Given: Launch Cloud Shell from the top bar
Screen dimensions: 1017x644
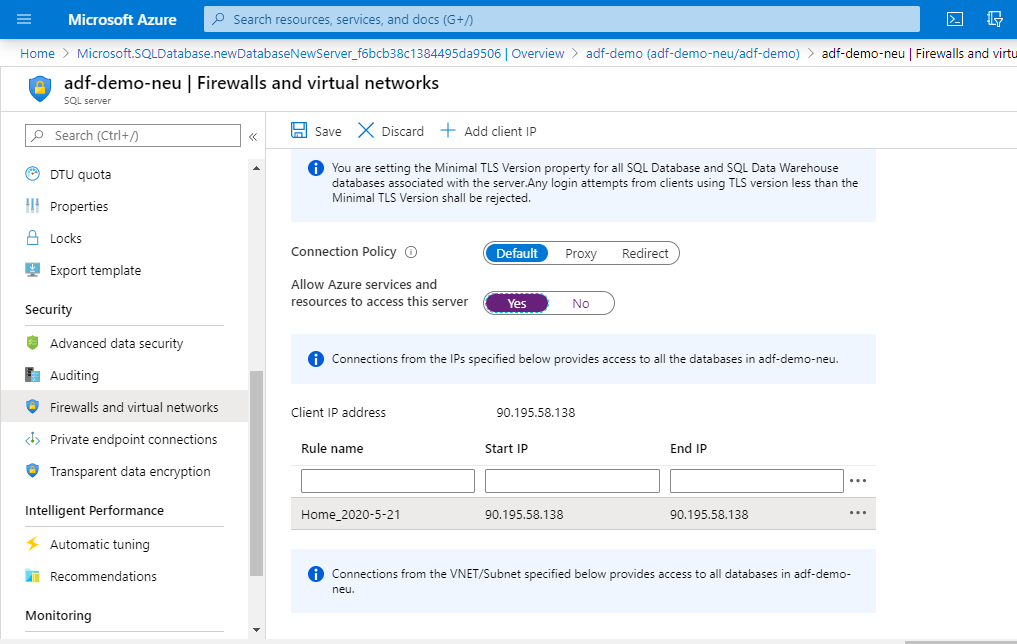Looking at the screenshot, I should click(x=955, y=19).
